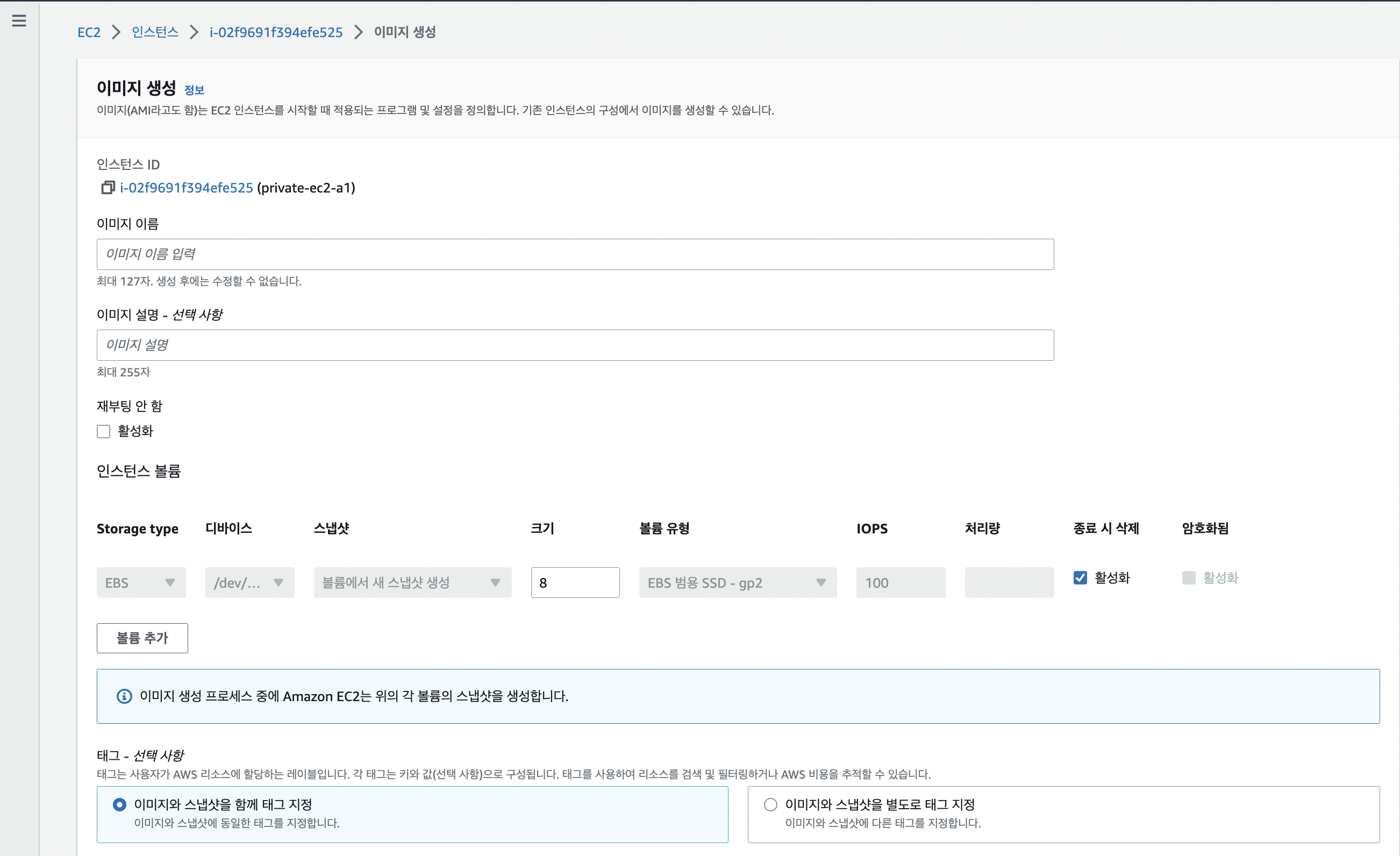Click the 정보 info link beside title
This screenshot has height=856, width=1400.
pyautogui.click(x=194, y=90)
